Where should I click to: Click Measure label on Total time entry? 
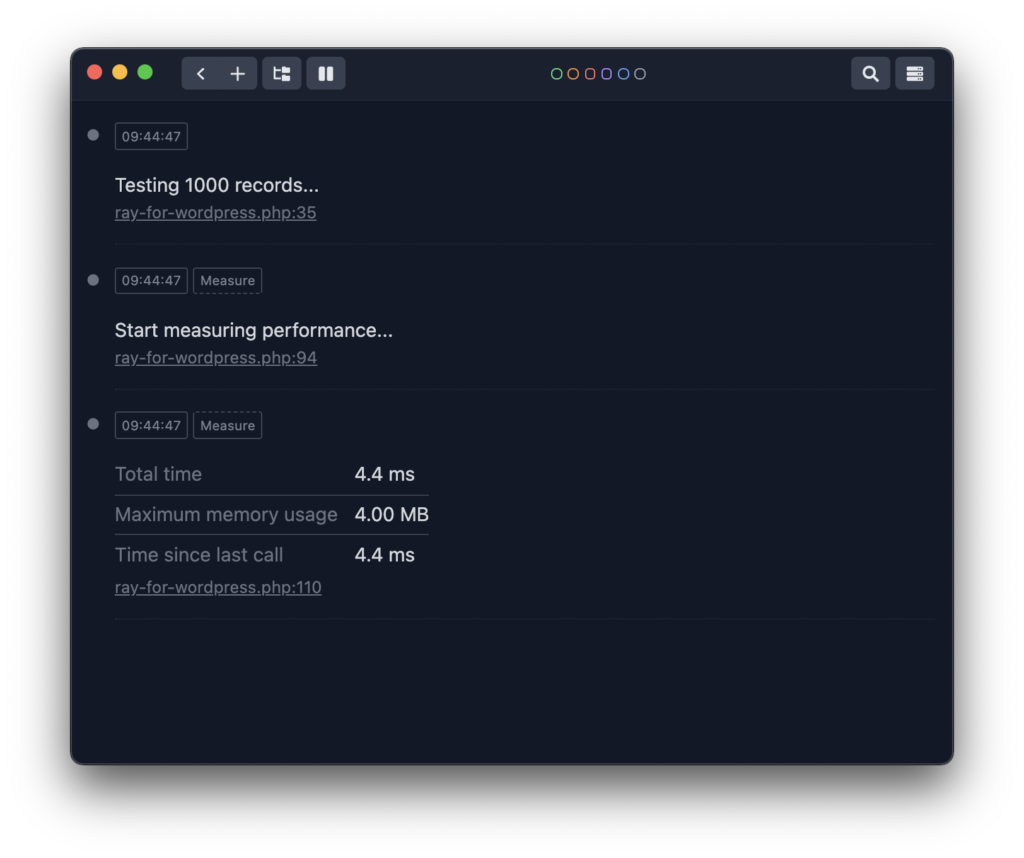click(227, 426)
